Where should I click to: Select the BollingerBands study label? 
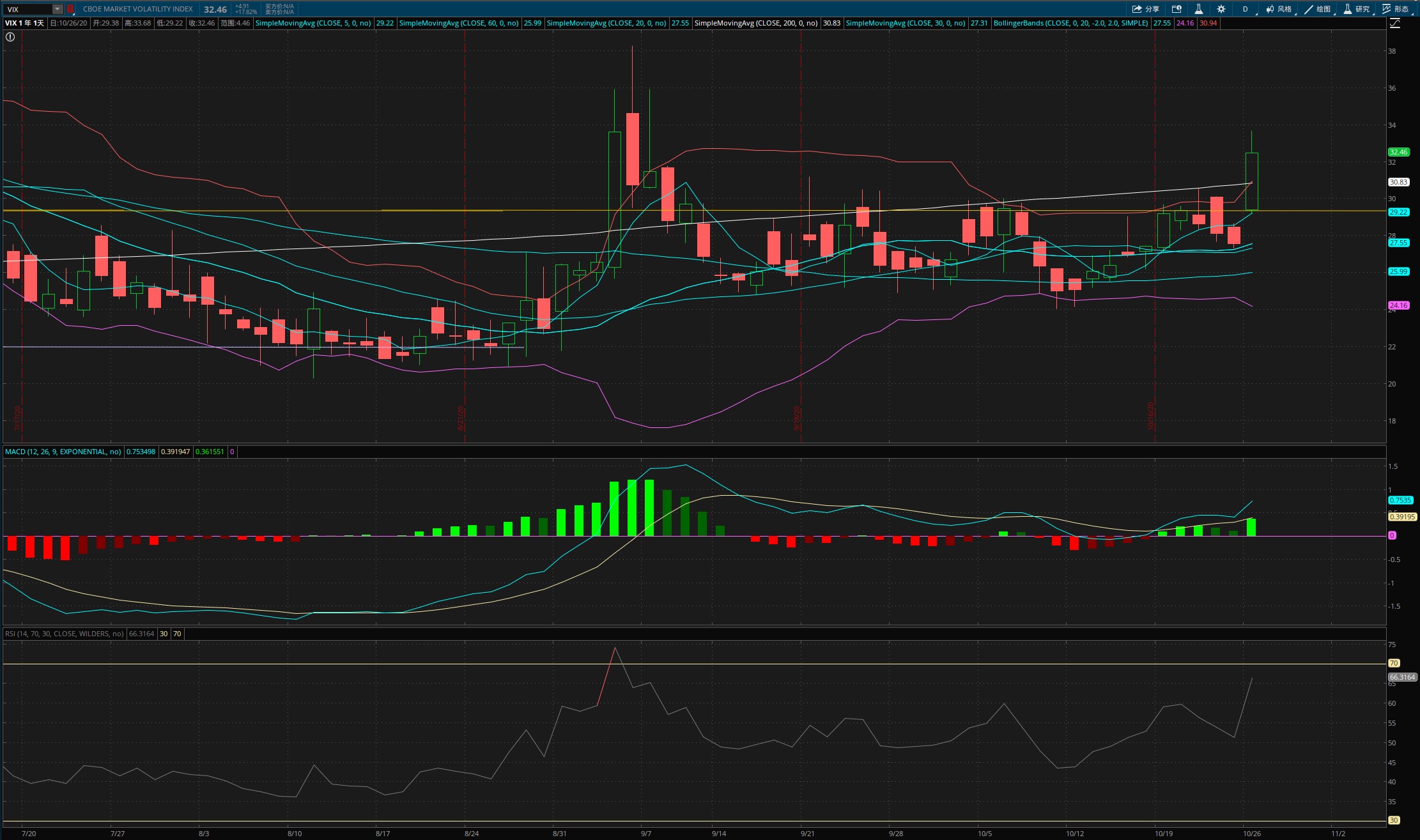(1071, 23)
